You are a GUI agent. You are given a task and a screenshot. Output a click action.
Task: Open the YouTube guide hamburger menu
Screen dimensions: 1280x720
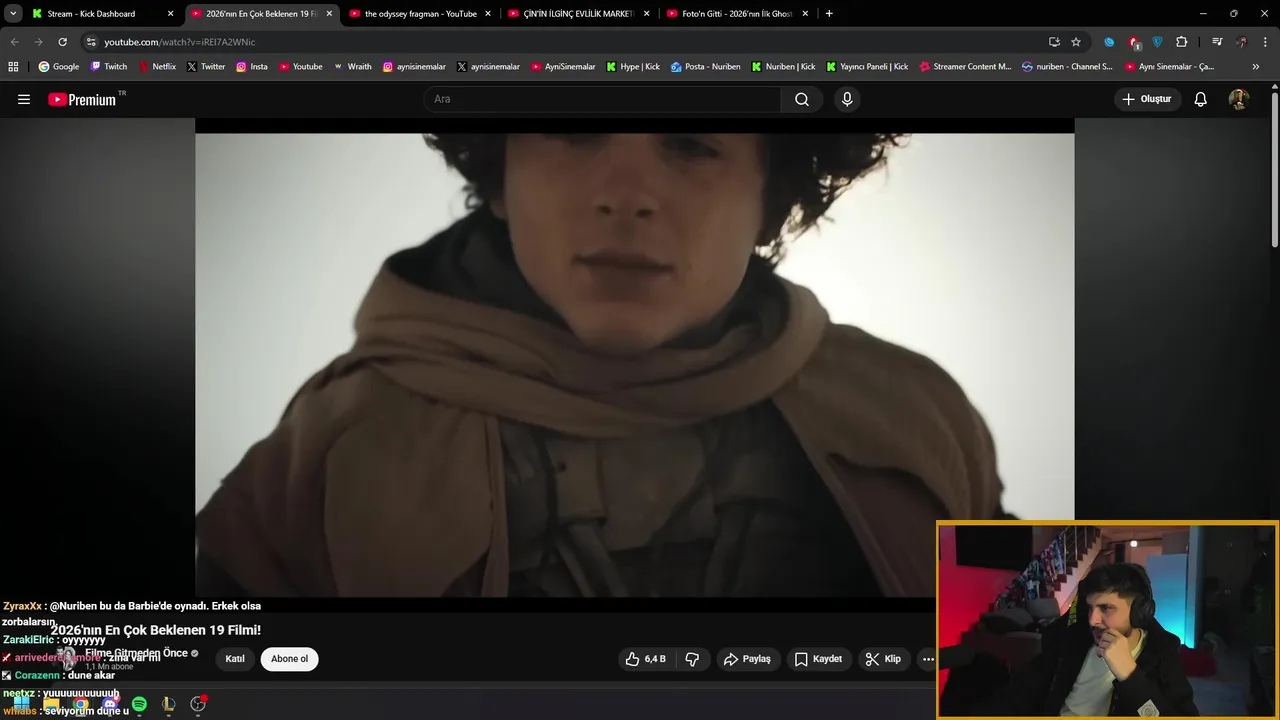tap(24, 99)
